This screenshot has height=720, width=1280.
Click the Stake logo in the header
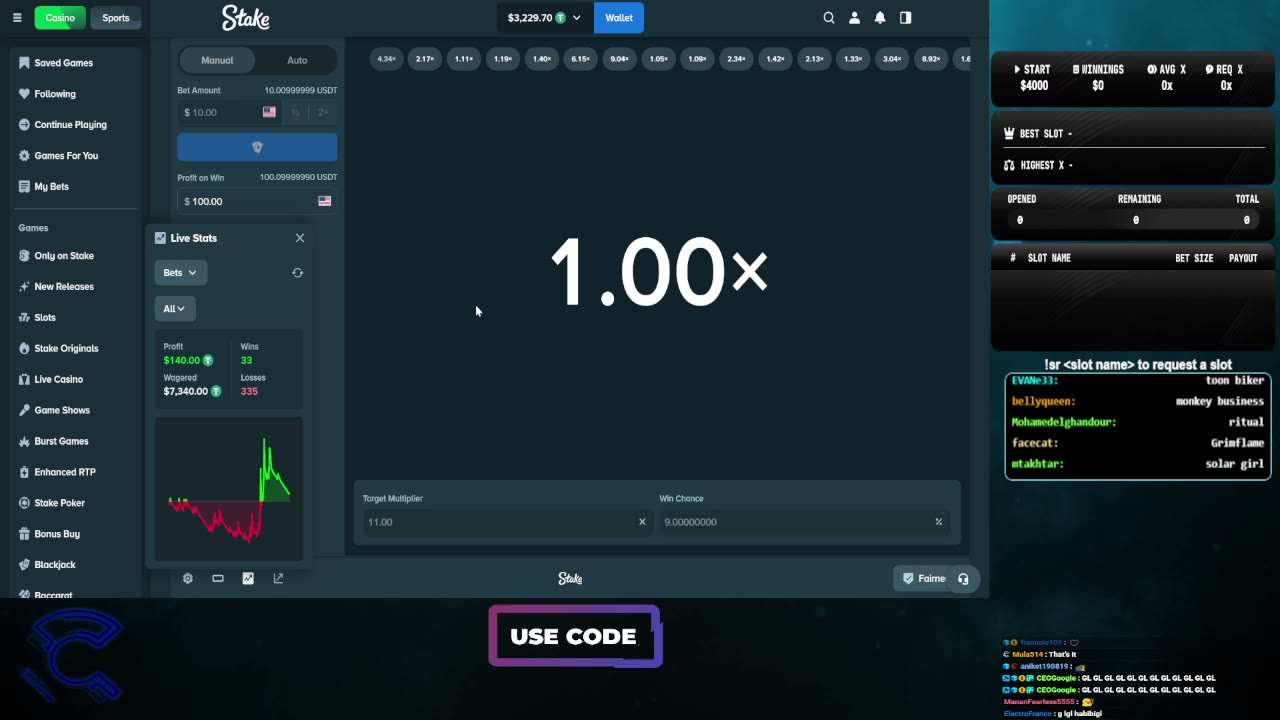[x=245, y=17]
